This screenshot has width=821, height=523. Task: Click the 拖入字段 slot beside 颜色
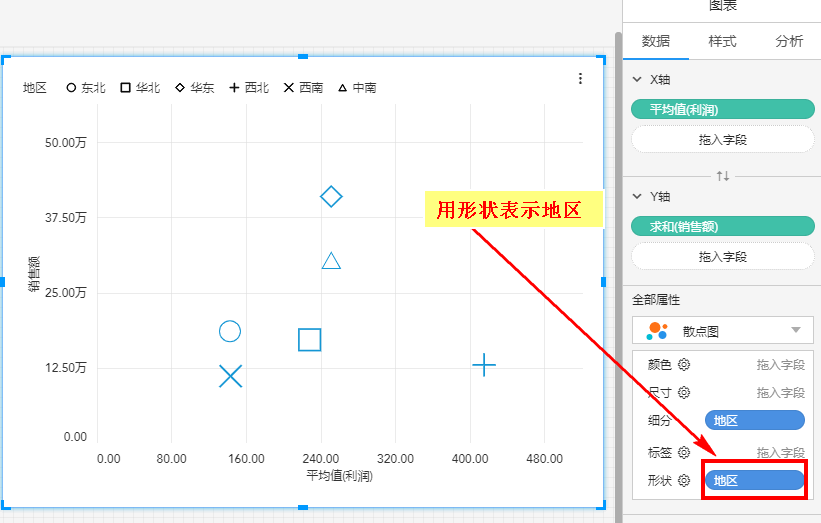pyautogui.click(x=780, y=365)
